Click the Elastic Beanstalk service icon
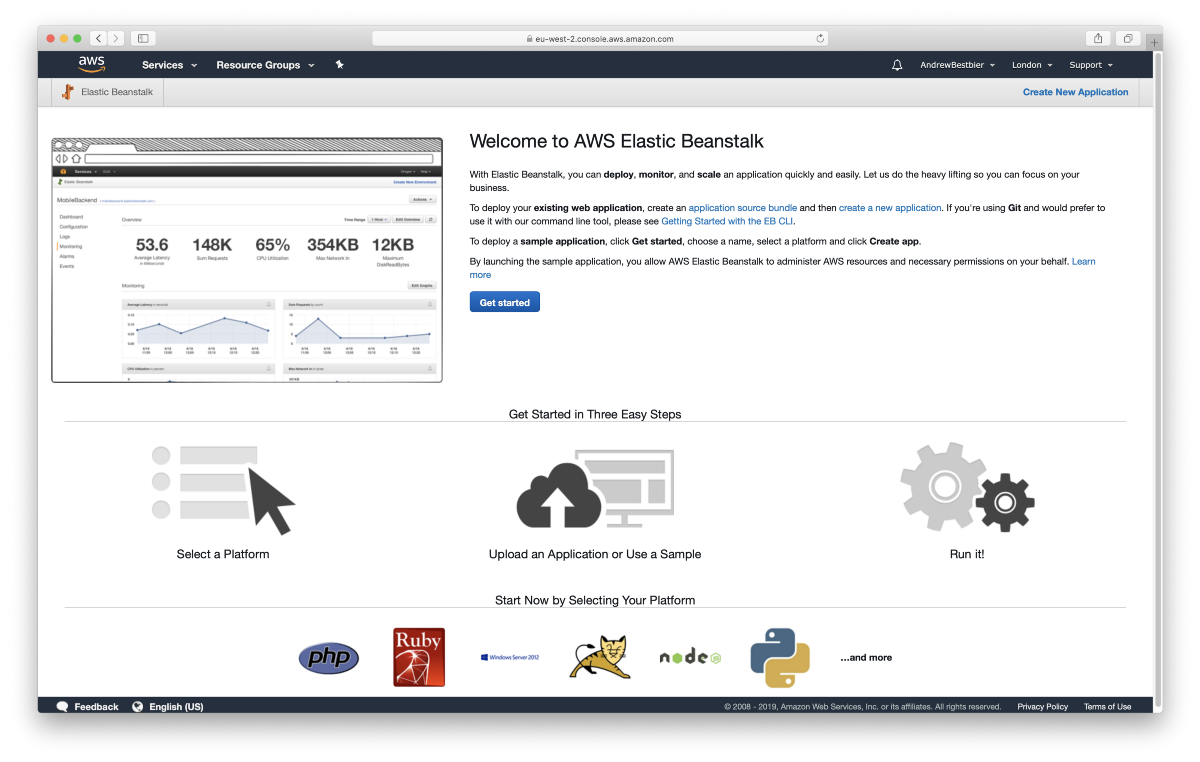1200x762 pixels. (x=68, y=92)
